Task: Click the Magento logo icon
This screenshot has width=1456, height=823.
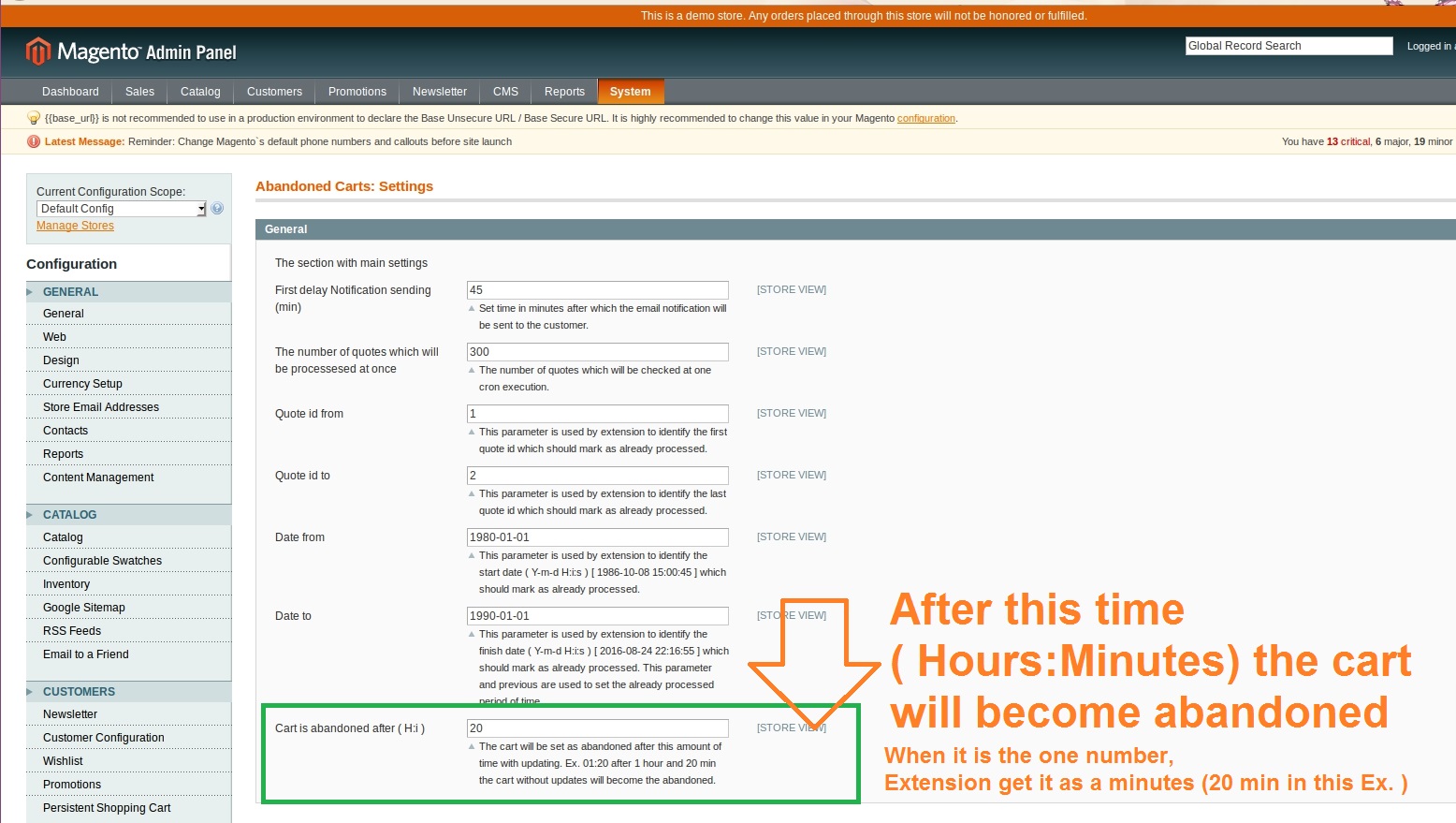Action: pos(37,51)
